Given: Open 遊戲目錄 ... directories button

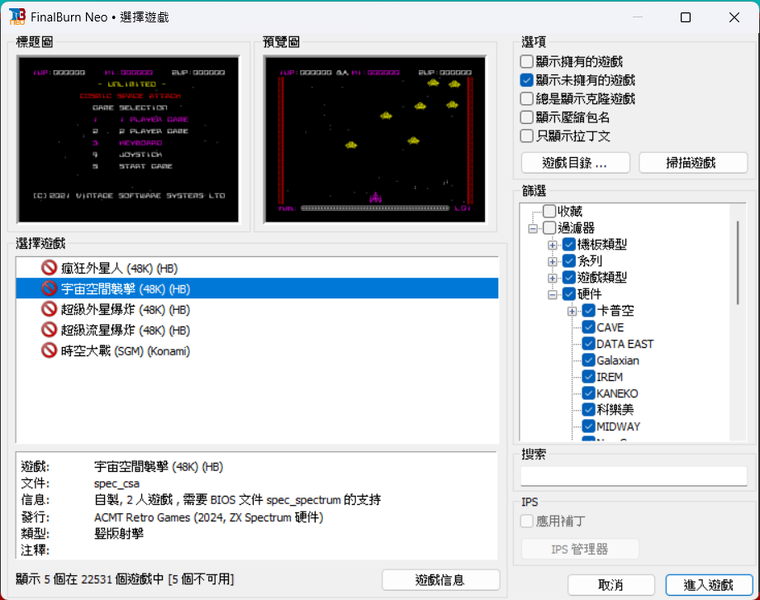Looking at the screenshot, I should [575, 163].
